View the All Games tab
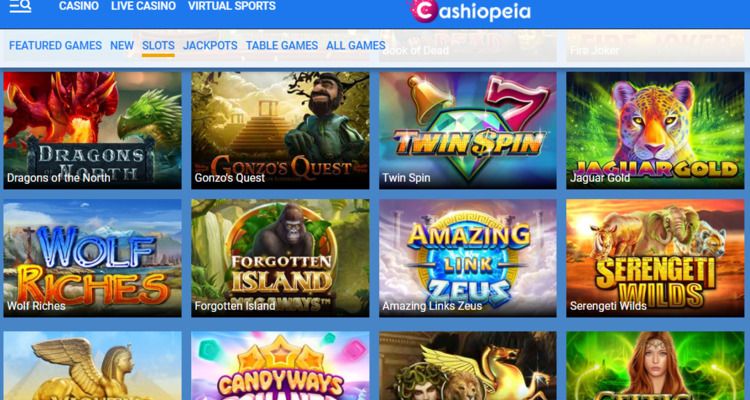Screen dimensions: 750x400 (356, 45)
